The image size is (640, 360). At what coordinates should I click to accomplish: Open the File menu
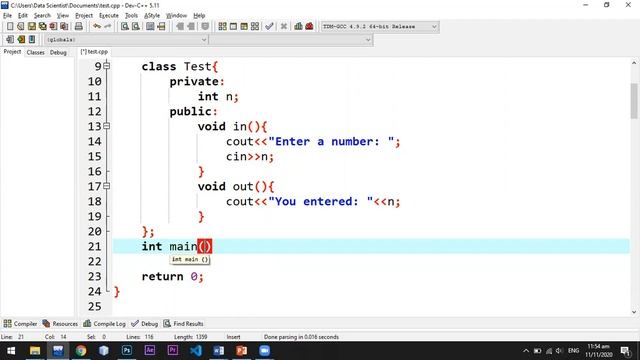click(x=7, y=16)
